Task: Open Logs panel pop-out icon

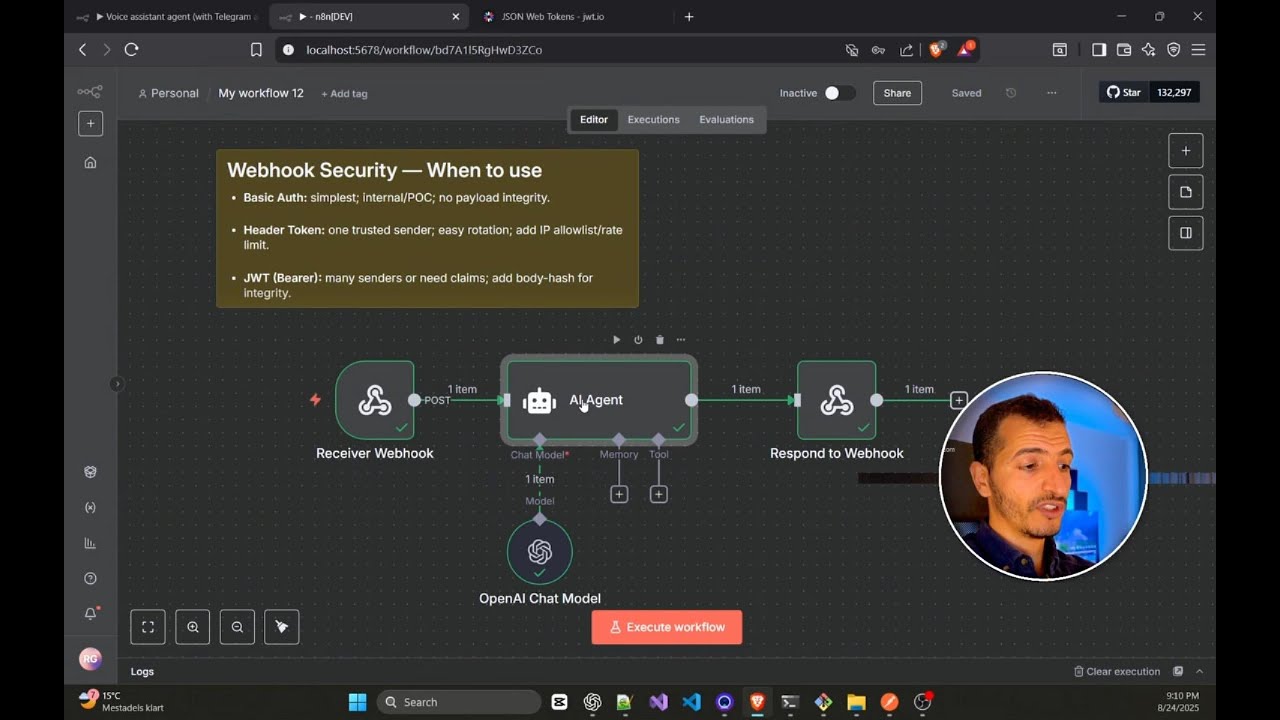Action: coord(1178,671)
